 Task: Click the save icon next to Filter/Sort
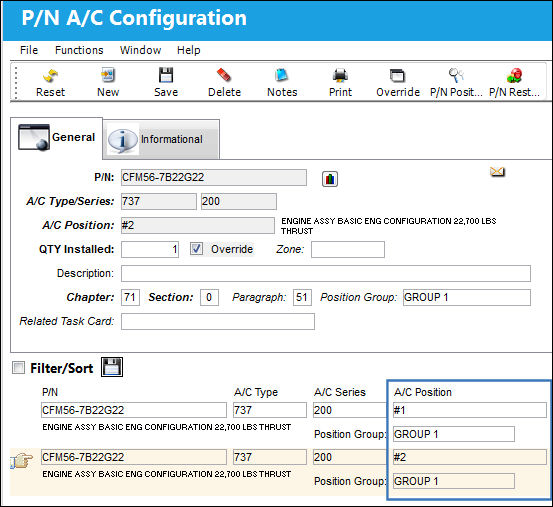112,367
